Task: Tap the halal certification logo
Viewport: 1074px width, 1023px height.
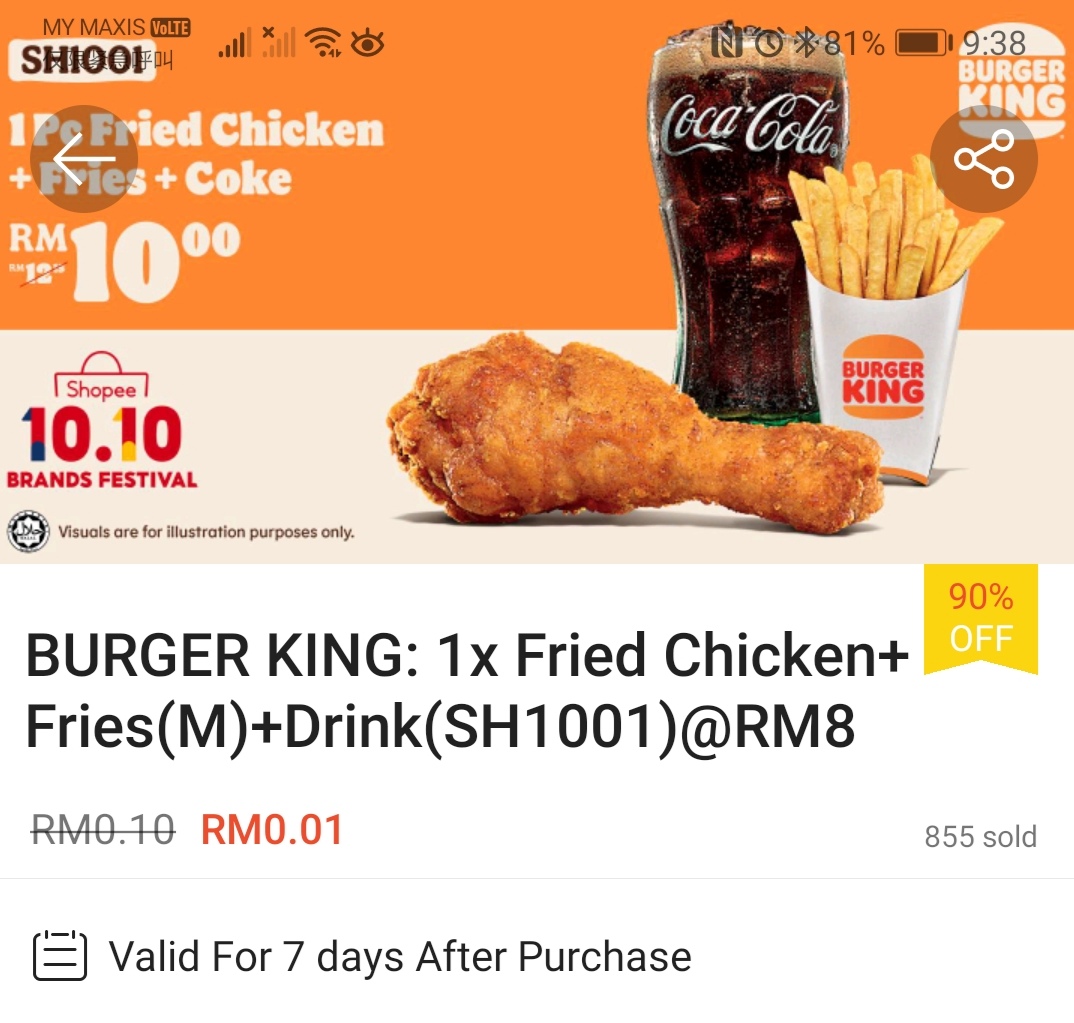Action: pos(28,531)
